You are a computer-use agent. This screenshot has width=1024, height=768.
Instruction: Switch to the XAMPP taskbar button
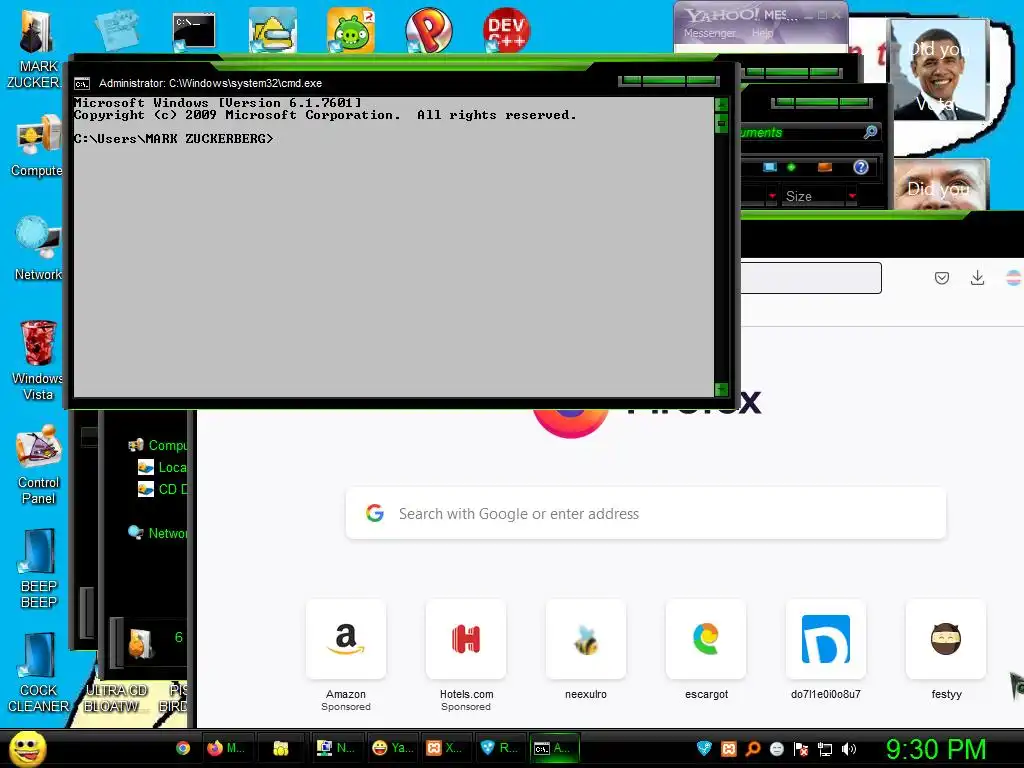pyautogui.click(x=445, y=748)
